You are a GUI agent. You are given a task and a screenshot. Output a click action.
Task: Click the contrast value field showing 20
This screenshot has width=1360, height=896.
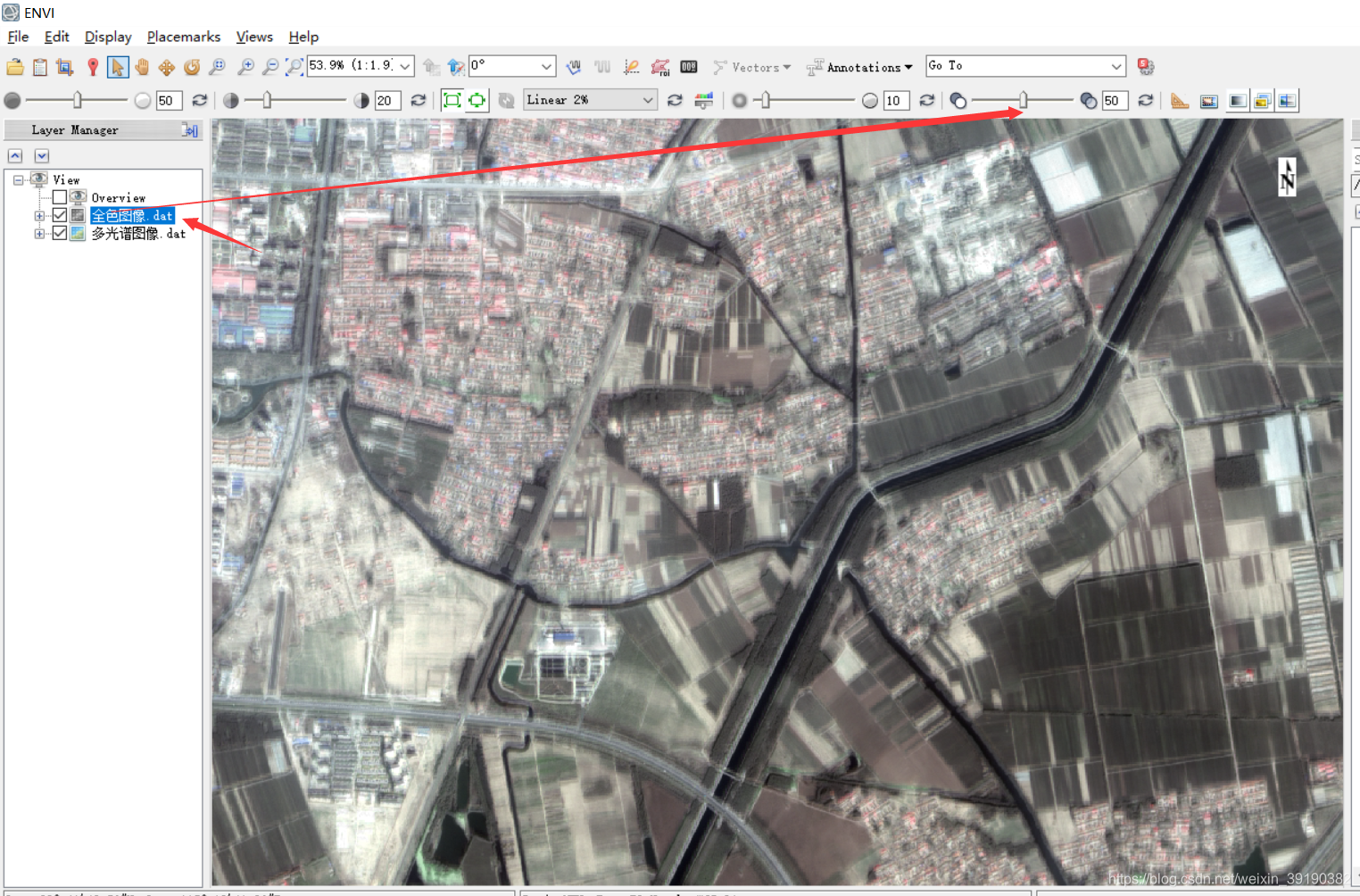pyautogui.click(x=387, y=100)
